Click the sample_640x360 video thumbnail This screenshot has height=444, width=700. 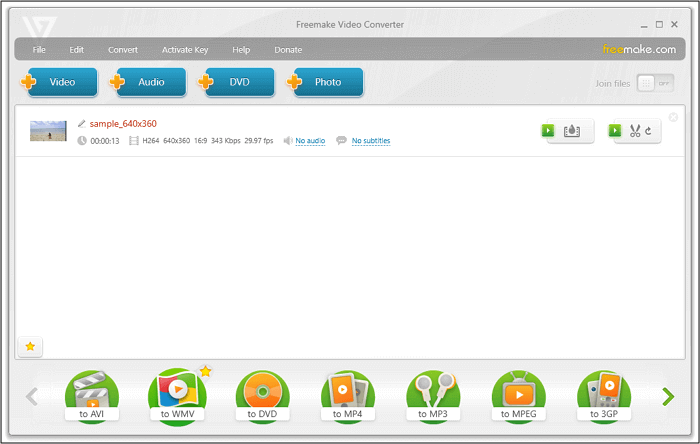click(48, 131)
